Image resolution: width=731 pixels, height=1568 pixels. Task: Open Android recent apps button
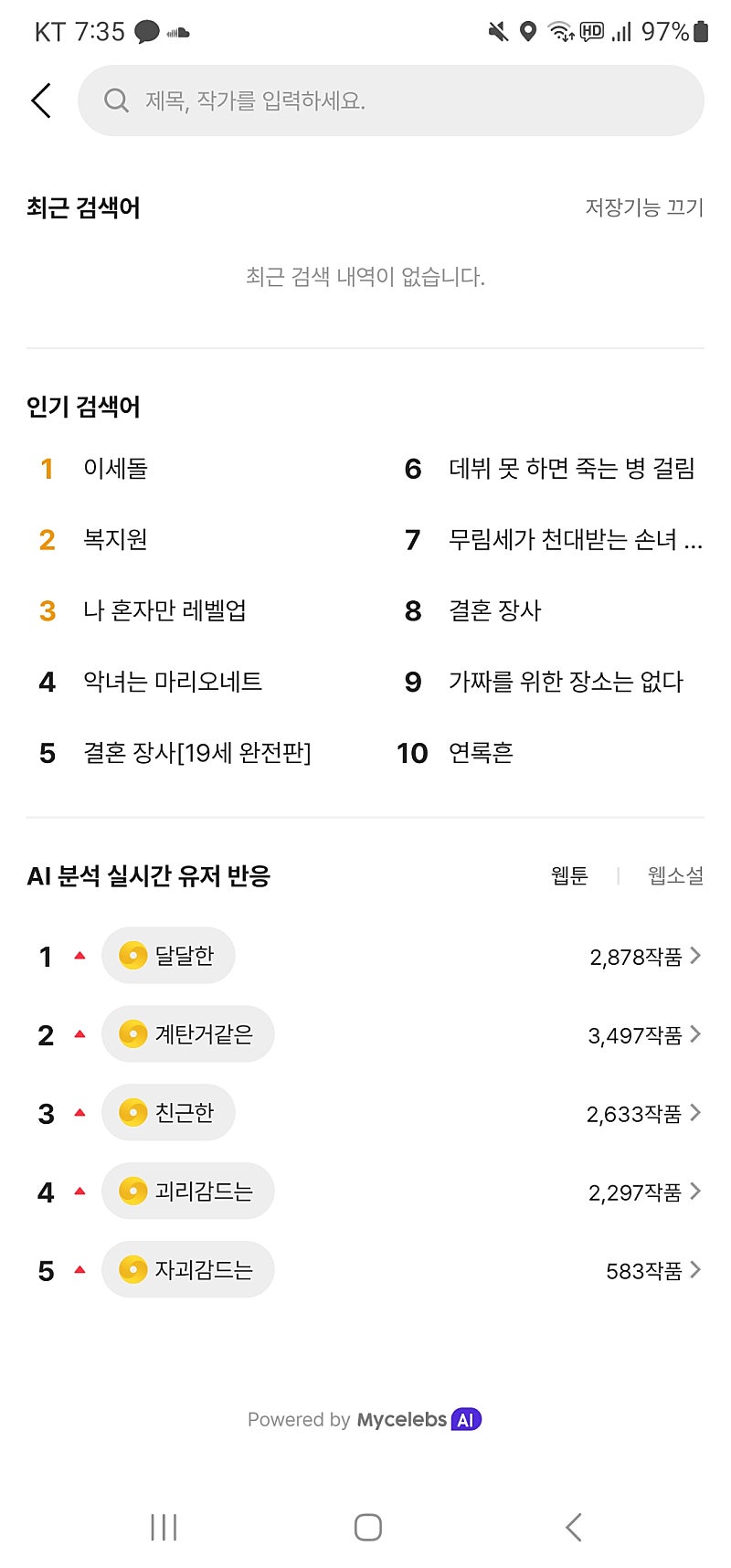pos(164,1527)
